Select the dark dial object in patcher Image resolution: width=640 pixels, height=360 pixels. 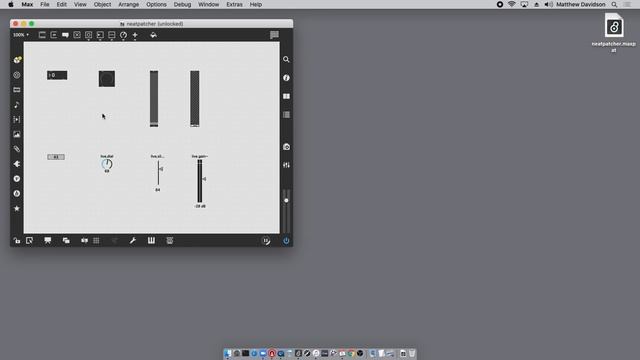107,79
